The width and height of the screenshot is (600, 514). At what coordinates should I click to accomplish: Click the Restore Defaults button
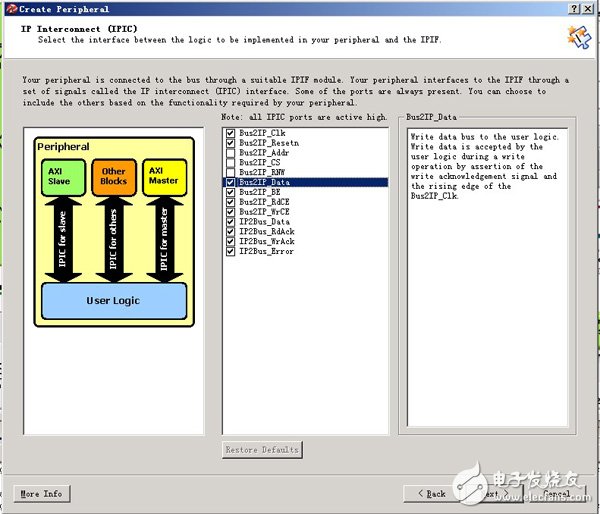[x=262, y=450]
